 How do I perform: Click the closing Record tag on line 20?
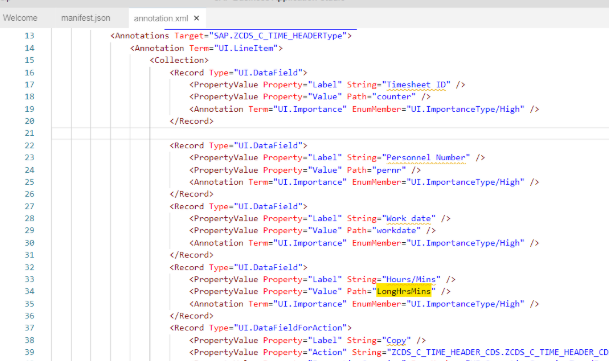pyautogui.click(x=191, y=121)
